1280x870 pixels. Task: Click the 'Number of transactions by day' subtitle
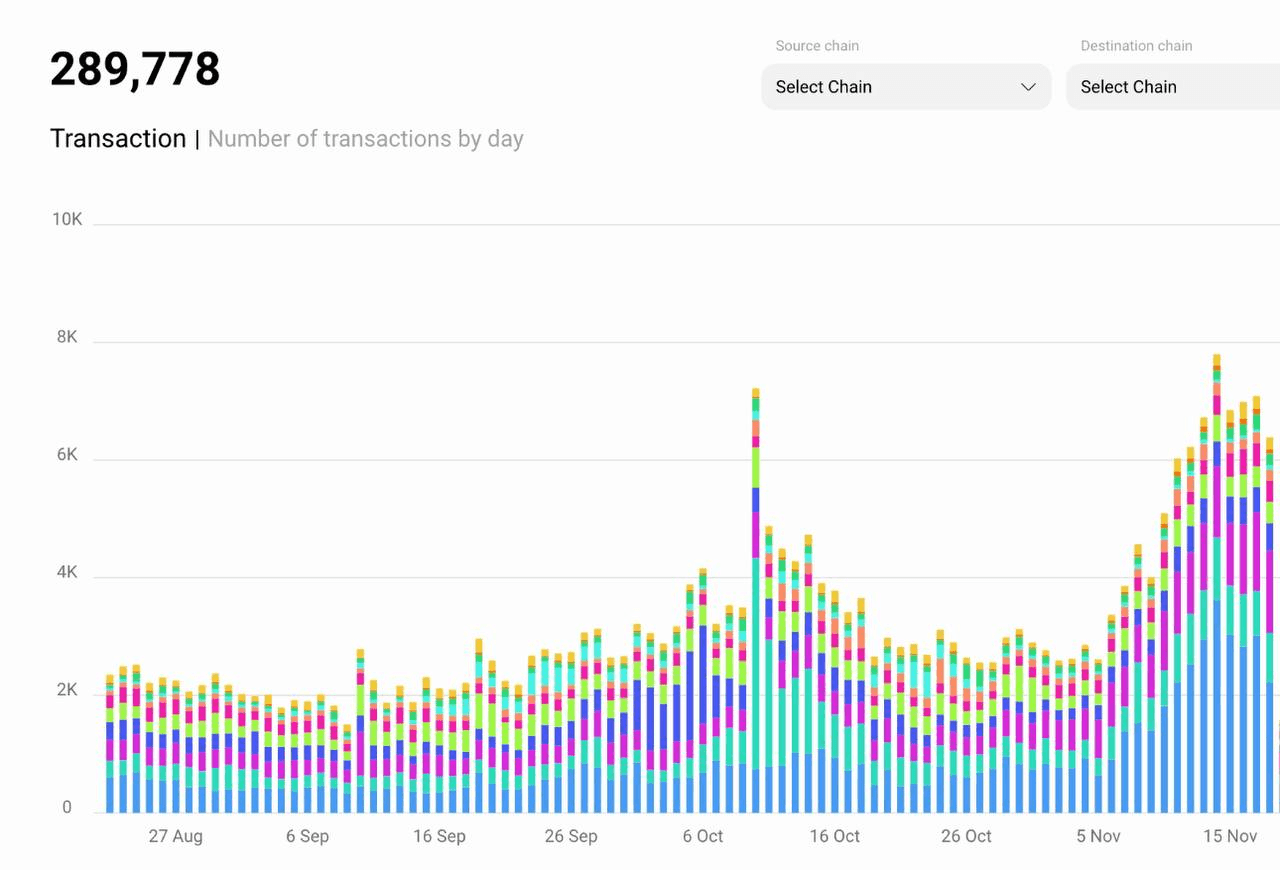point(366,139)
